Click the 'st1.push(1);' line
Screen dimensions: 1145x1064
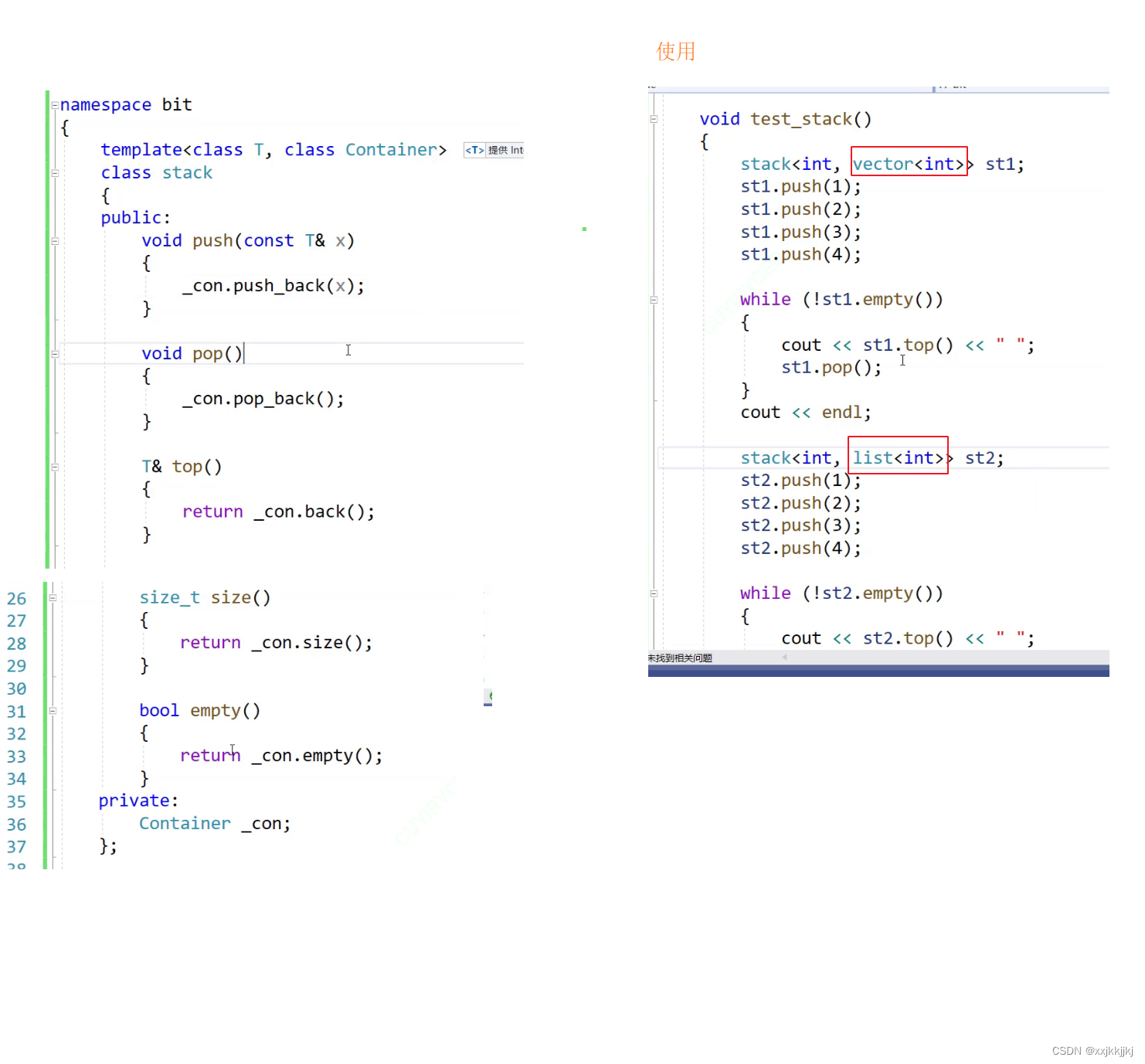click(800, 187)
